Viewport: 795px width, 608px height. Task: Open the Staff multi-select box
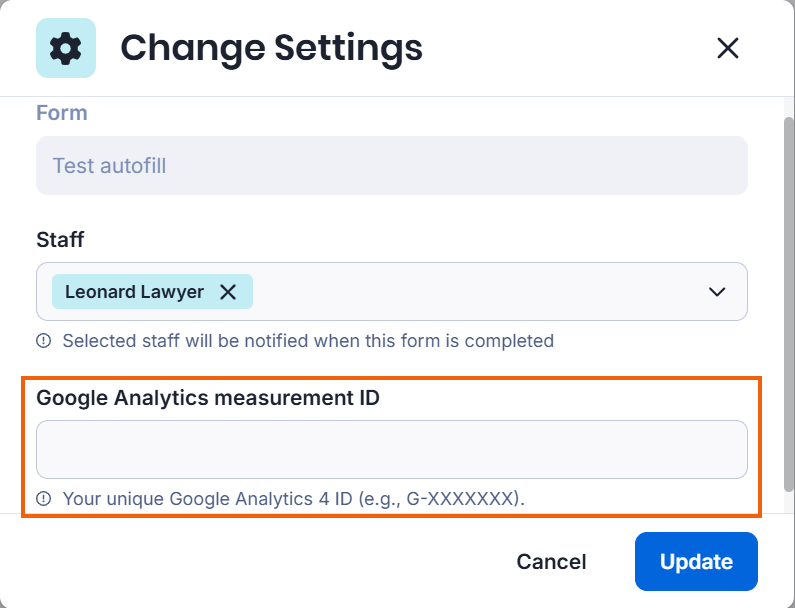point(480,292)
